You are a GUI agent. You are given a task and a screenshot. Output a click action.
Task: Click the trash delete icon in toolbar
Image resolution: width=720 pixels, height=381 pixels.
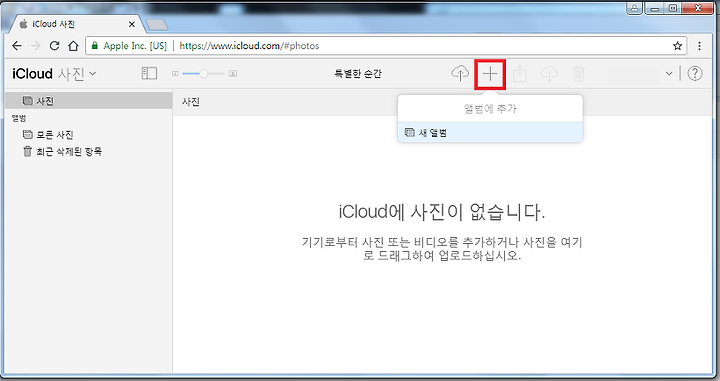click(579, 73)
